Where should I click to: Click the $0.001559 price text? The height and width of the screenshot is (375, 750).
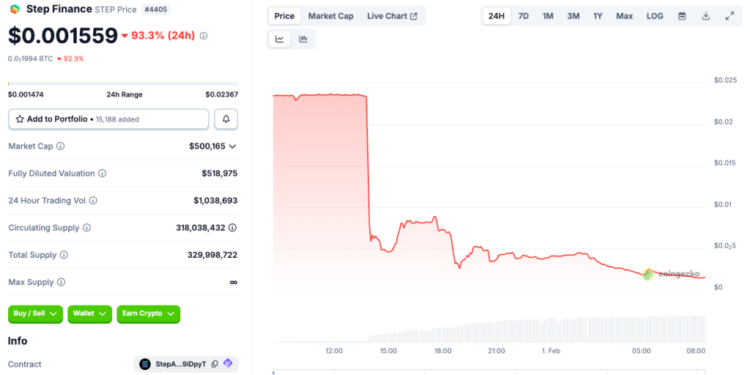(63, 36)
